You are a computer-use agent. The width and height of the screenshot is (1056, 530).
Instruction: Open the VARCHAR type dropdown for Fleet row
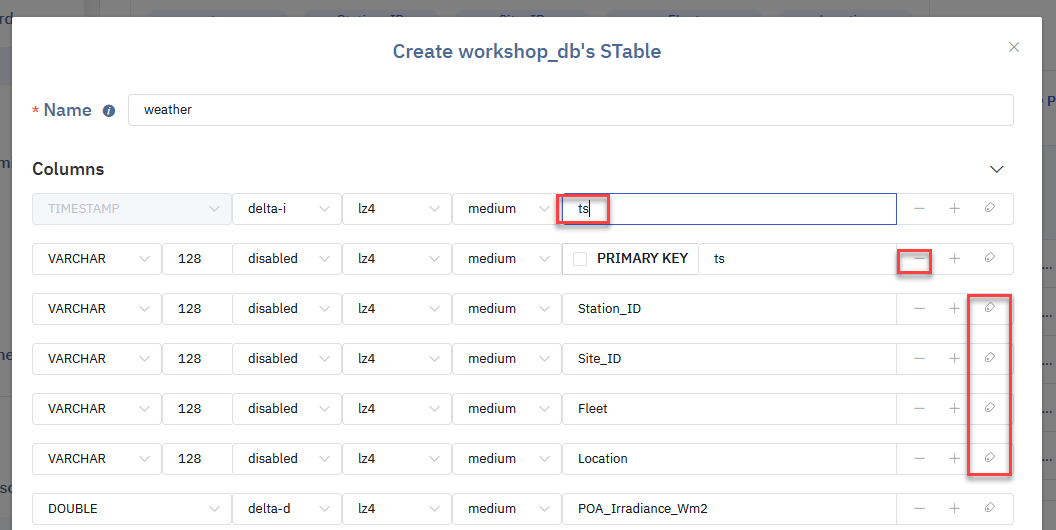point(96,408)
